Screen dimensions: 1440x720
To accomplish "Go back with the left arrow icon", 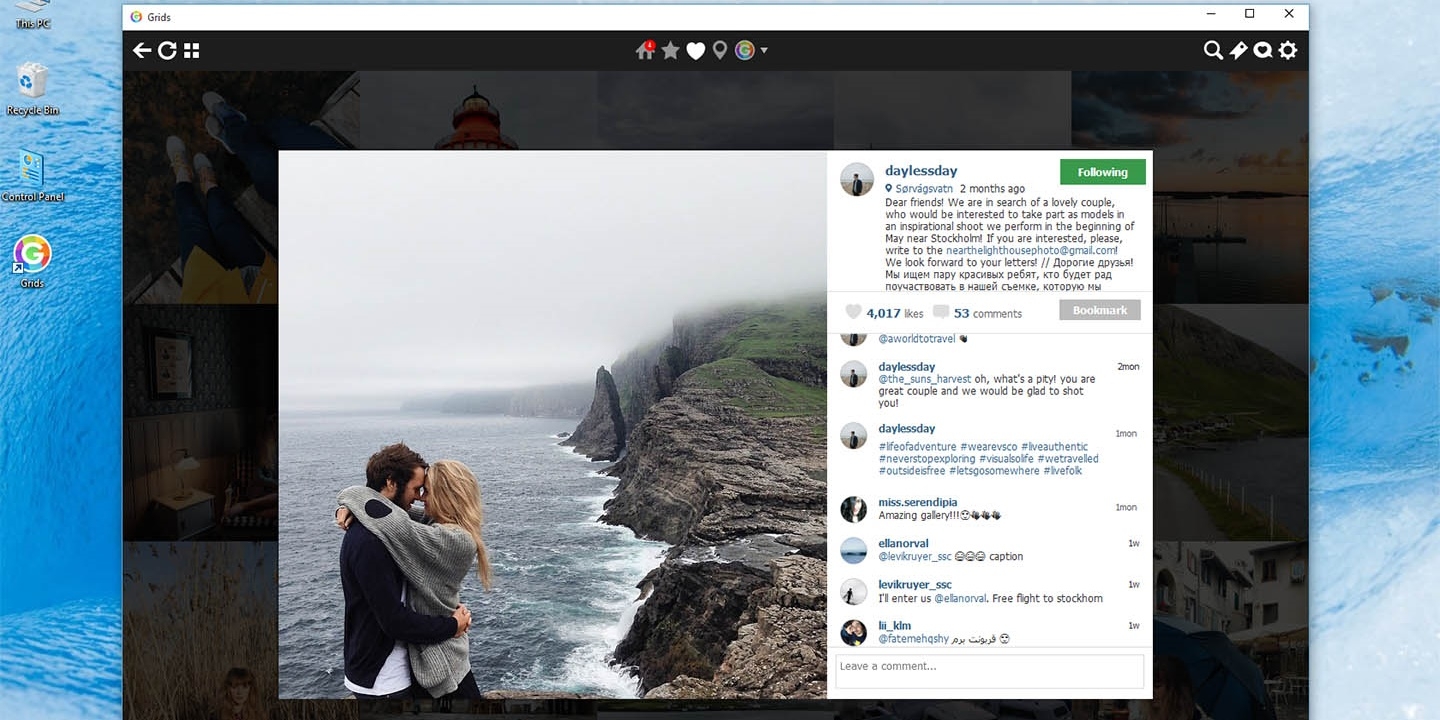I will [142, 50].
